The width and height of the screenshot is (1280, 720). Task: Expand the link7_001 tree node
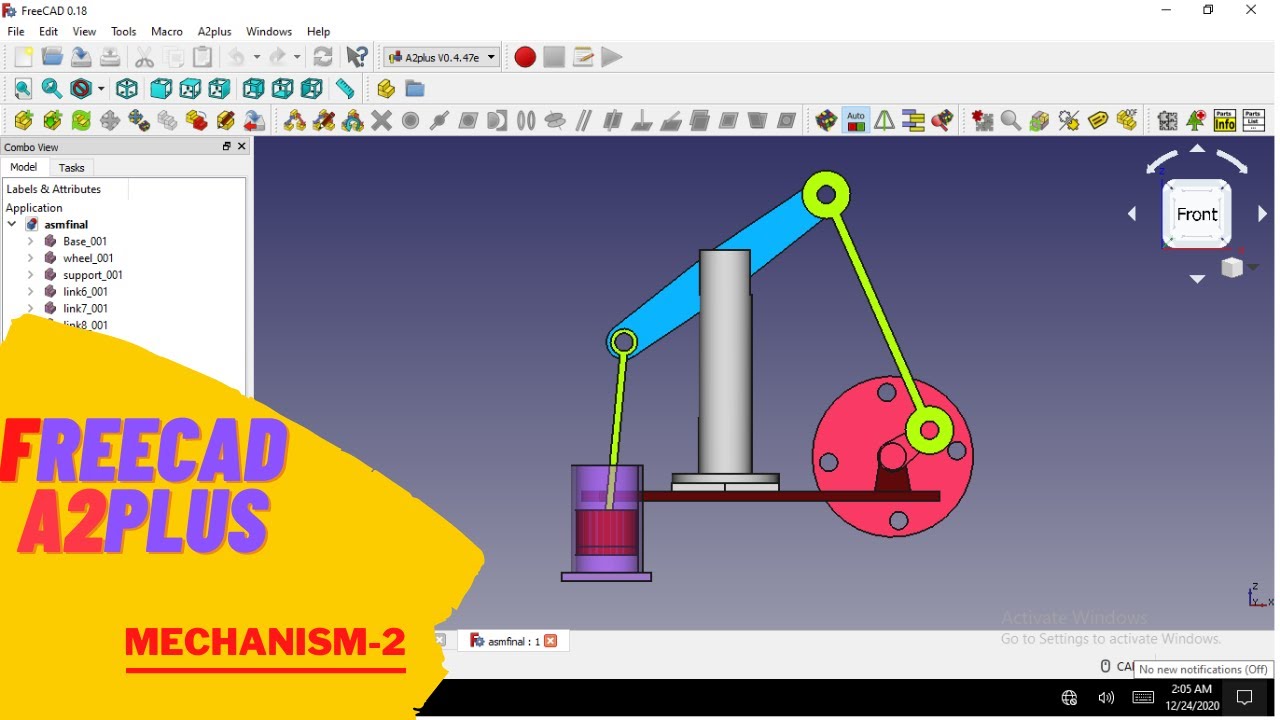pyautogui.click(x=31, y=308)
